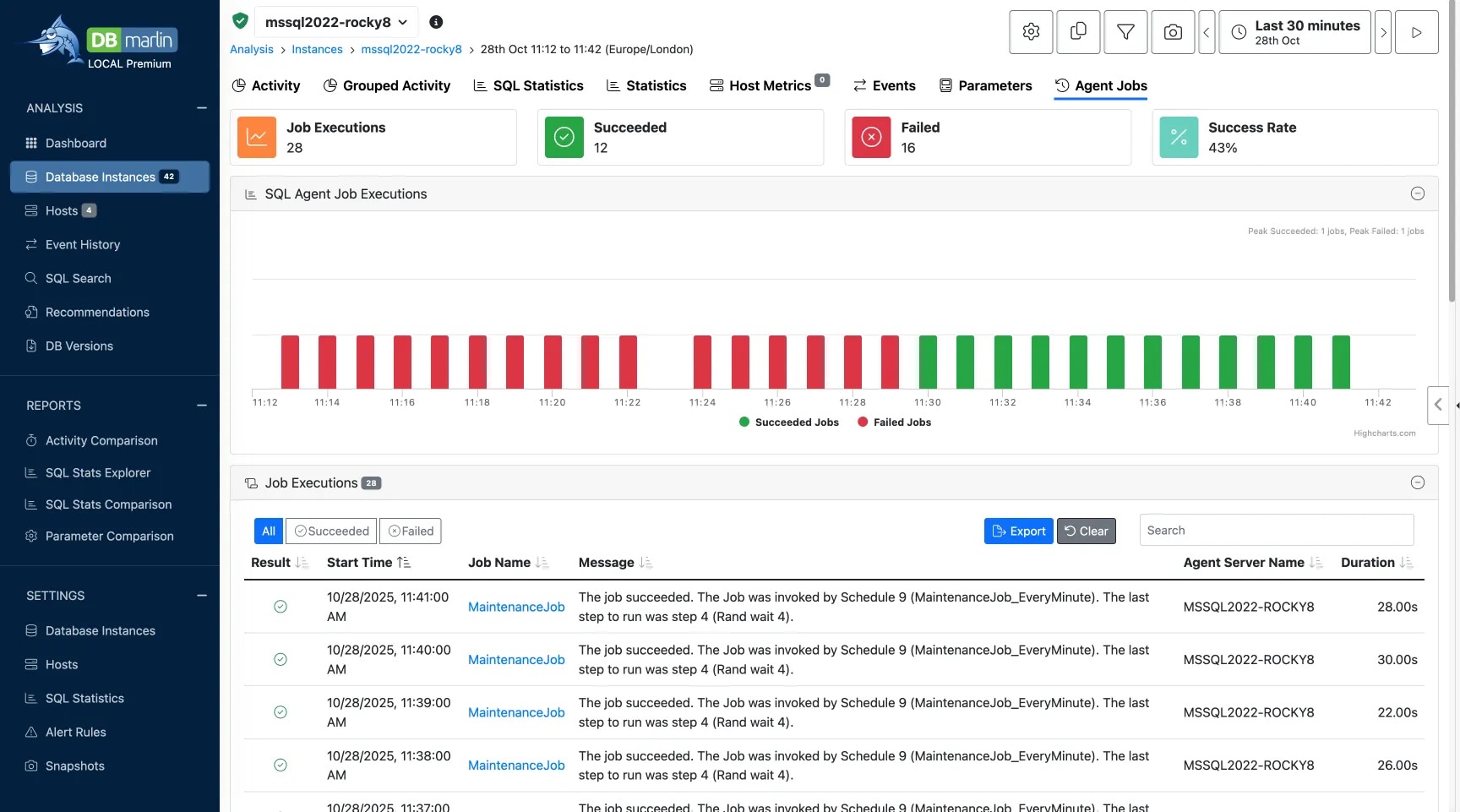Open the settings gear in top toolbar

pos(1031,32)
